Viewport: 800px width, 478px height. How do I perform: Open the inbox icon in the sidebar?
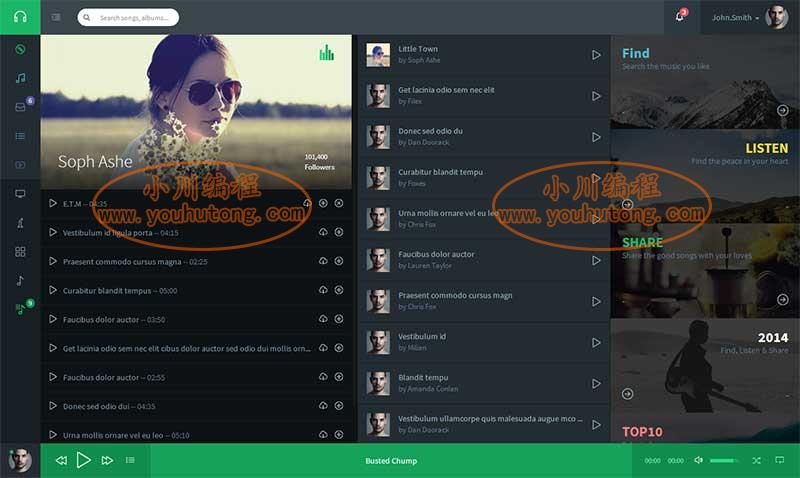tap(20, 107)
